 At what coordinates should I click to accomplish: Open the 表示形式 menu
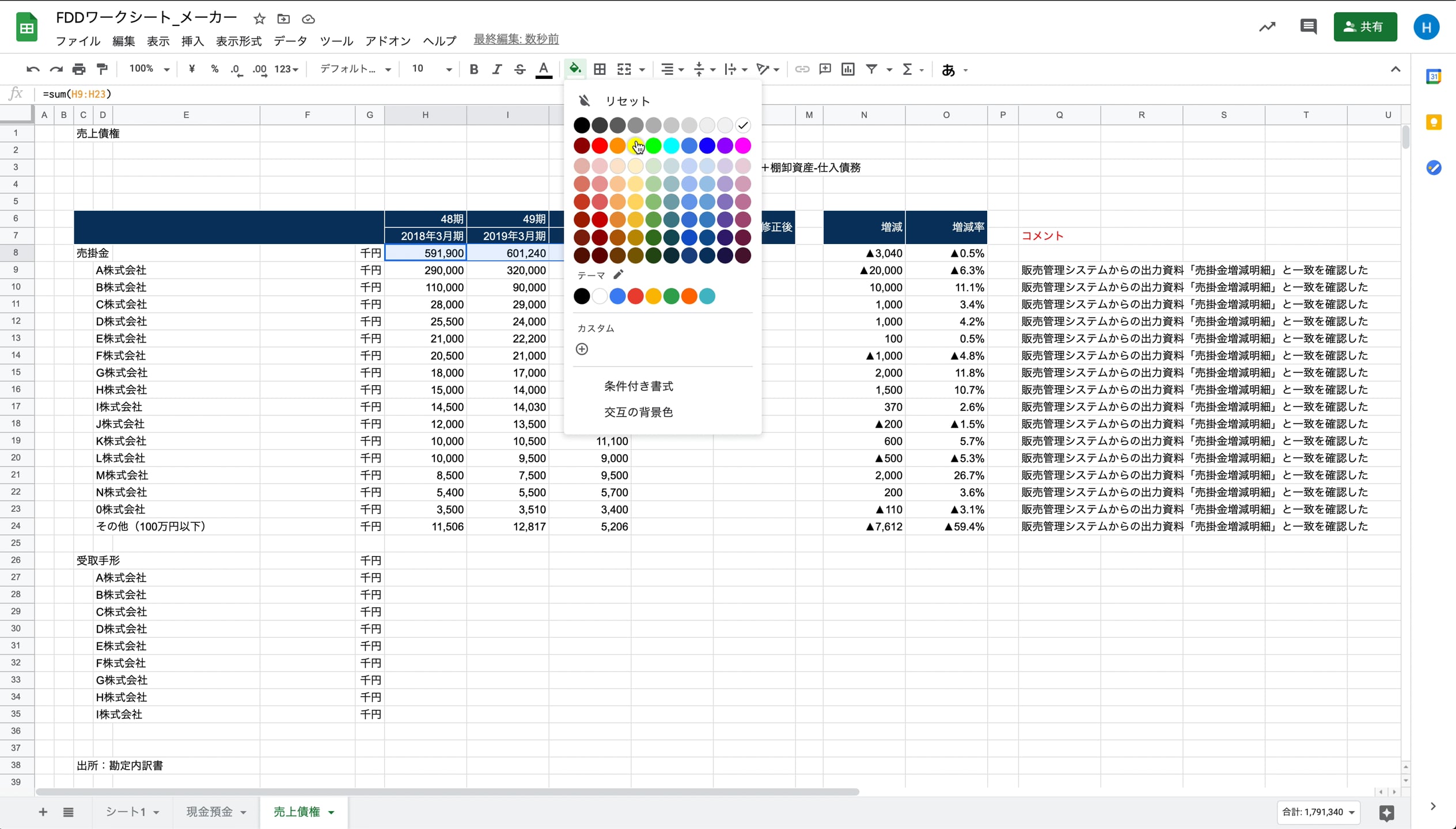point(238,40)
